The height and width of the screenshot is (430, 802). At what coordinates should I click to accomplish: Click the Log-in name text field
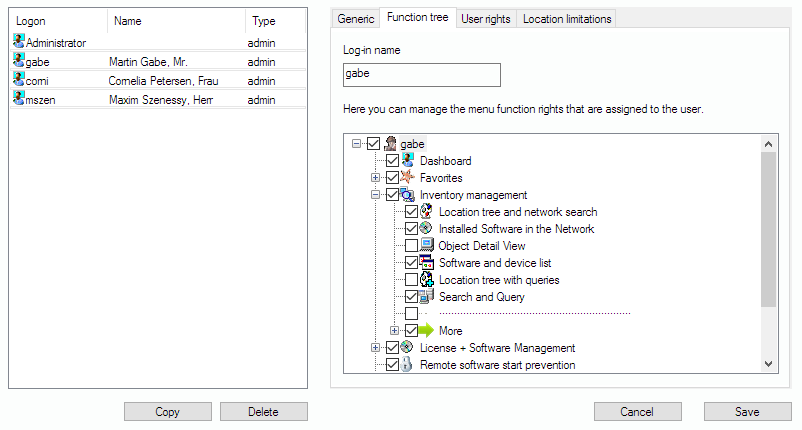click(421, 75)
